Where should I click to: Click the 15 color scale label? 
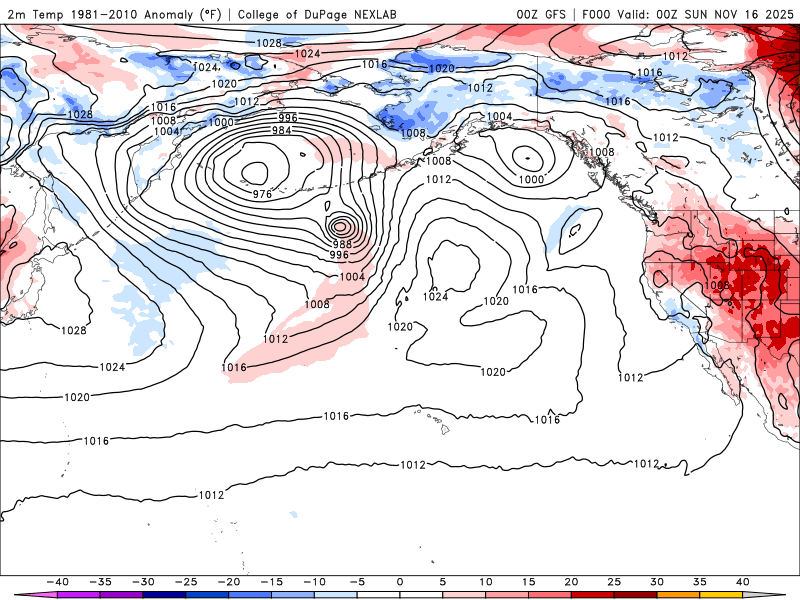pos(529,582)
